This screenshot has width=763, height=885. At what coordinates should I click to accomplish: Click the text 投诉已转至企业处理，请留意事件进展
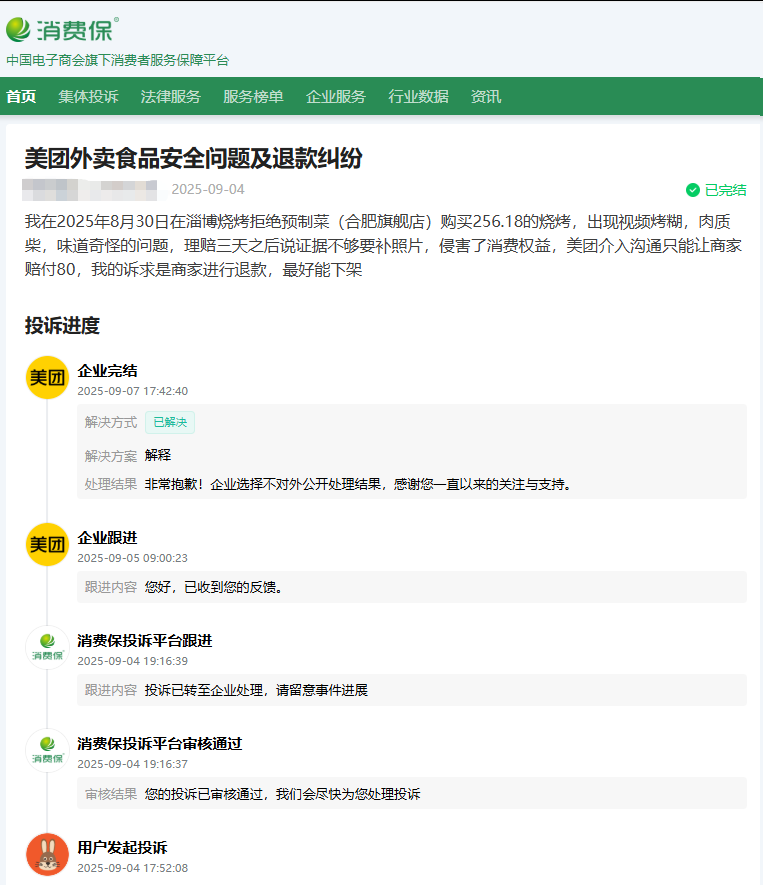(256, 690)
